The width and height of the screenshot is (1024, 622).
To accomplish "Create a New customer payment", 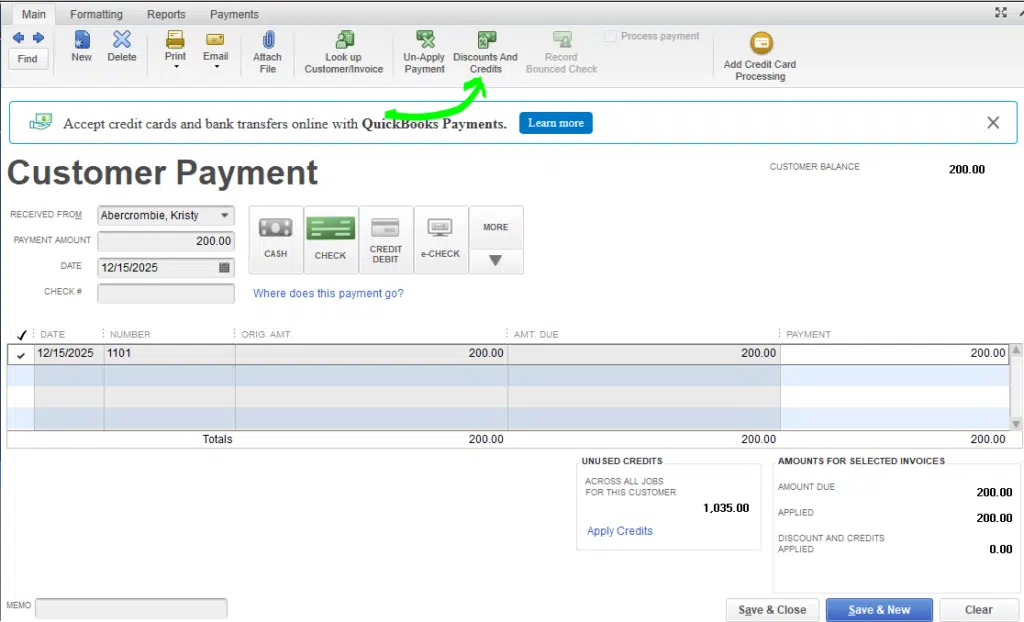I will 82,46.
